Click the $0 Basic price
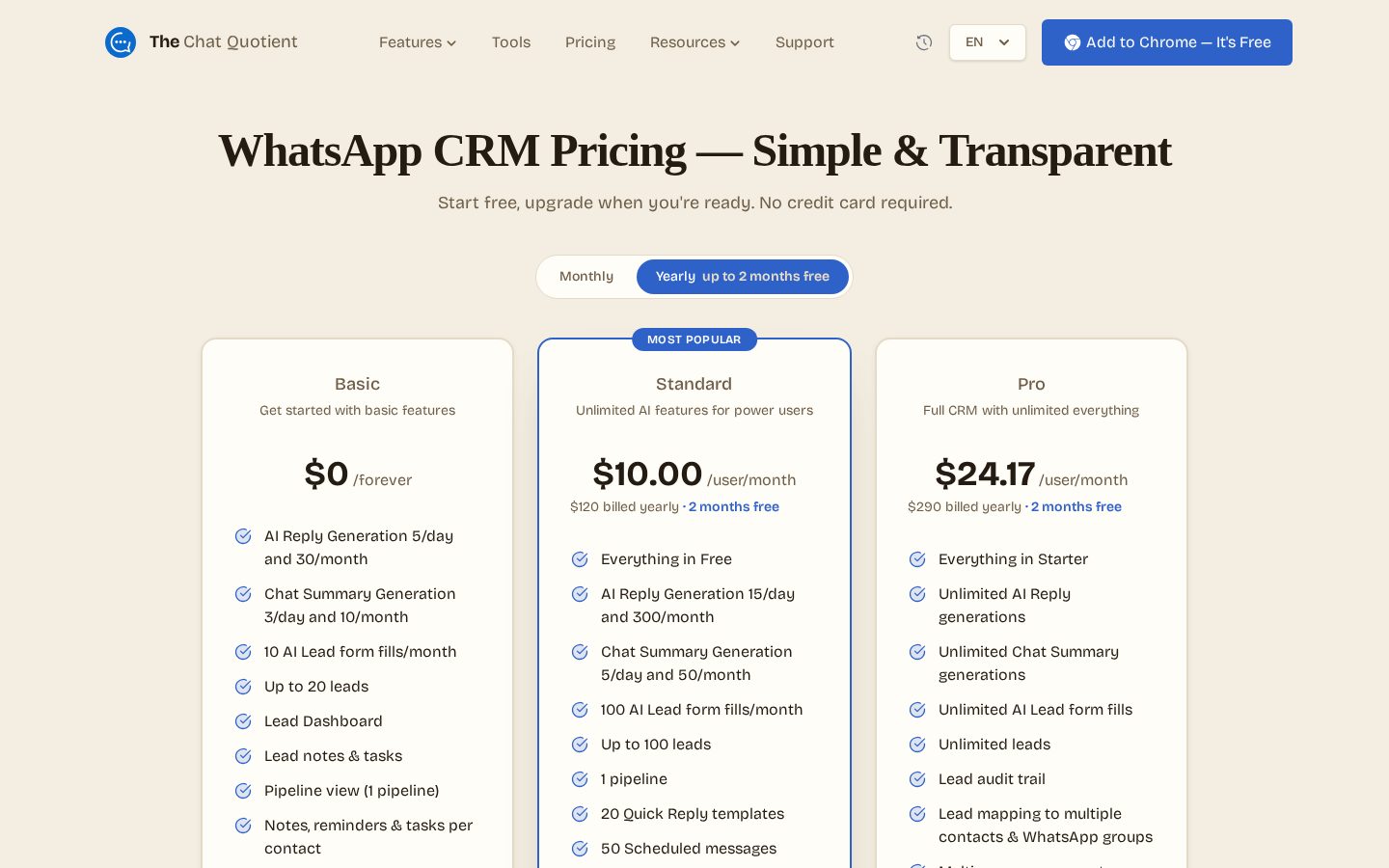 click(326, 474)
